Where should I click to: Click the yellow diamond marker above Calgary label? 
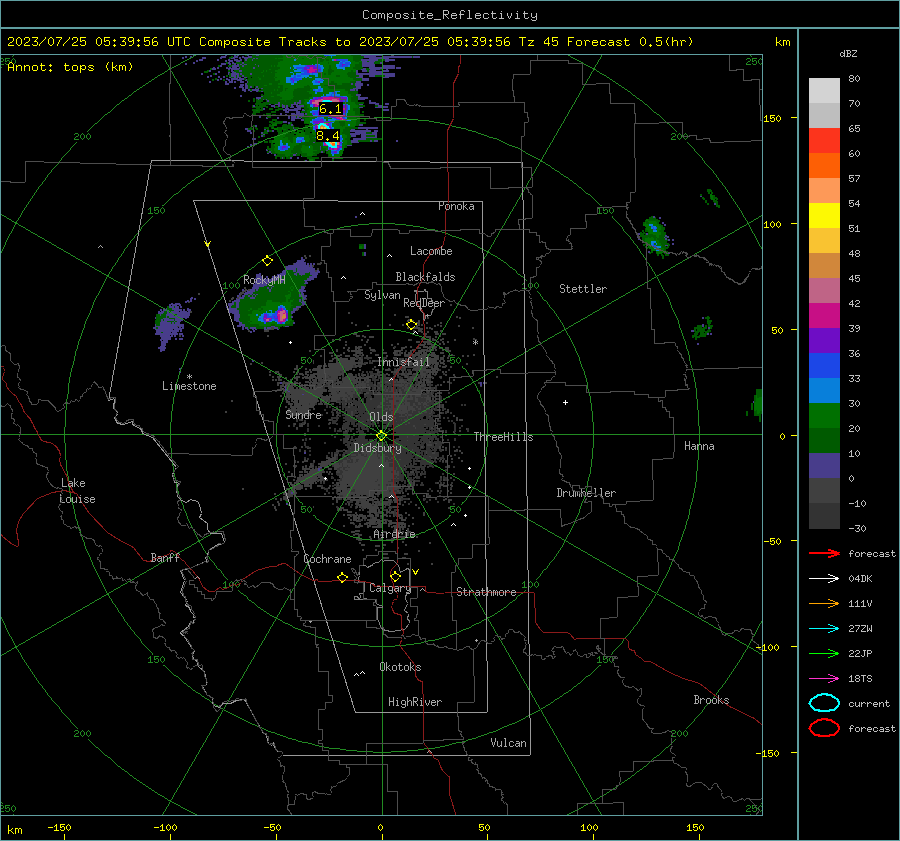[395, 576]
